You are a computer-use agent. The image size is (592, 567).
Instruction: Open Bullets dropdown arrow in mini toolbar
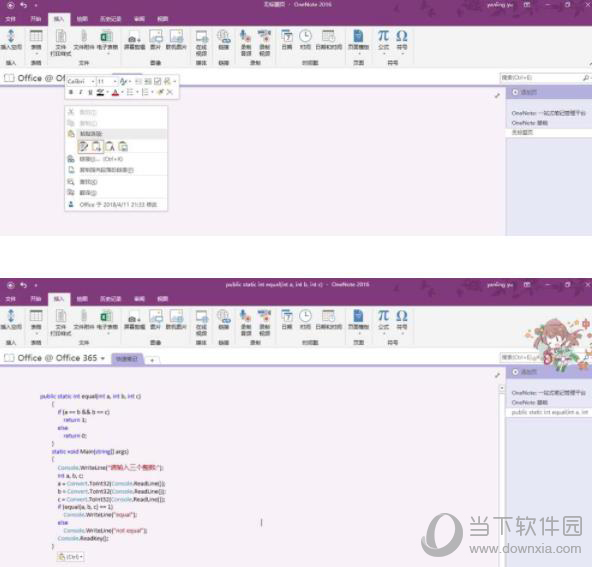click(137, 92)
